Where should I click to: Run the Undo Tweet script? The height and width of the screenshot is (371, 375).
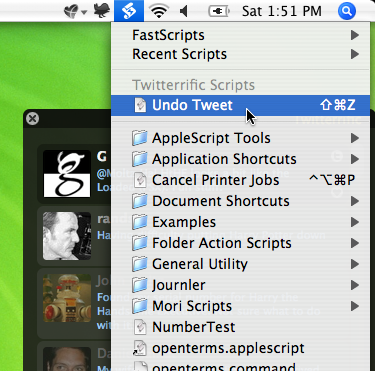[240, 105]
